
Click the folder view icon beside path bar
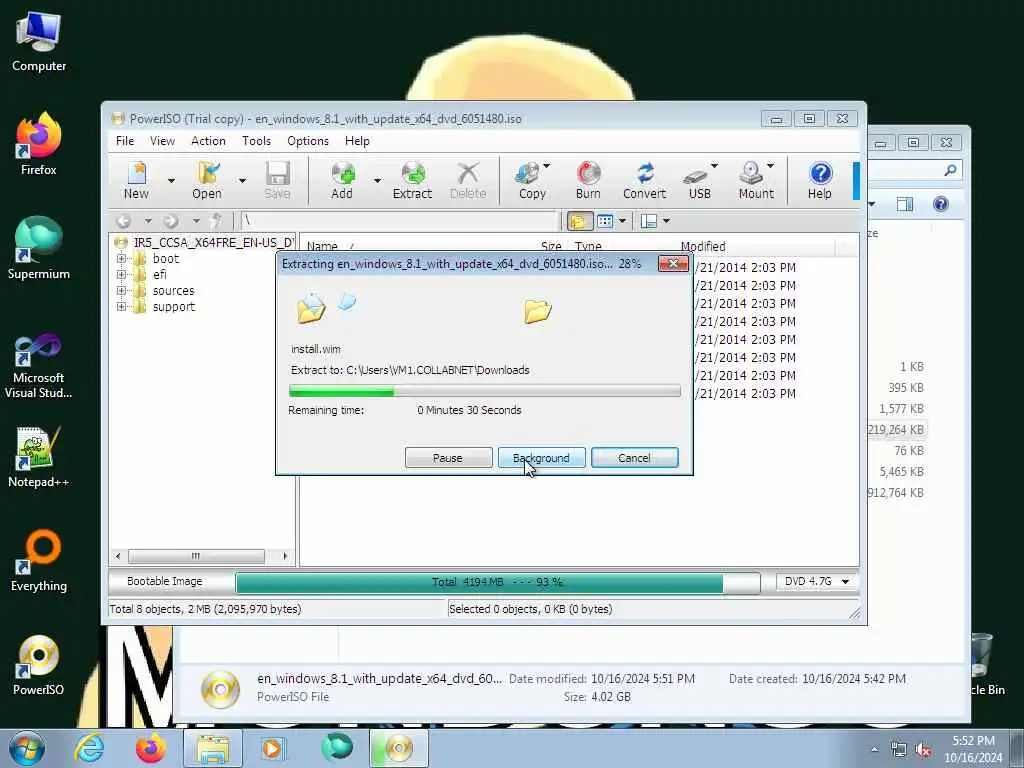click(x=578, y=221)
